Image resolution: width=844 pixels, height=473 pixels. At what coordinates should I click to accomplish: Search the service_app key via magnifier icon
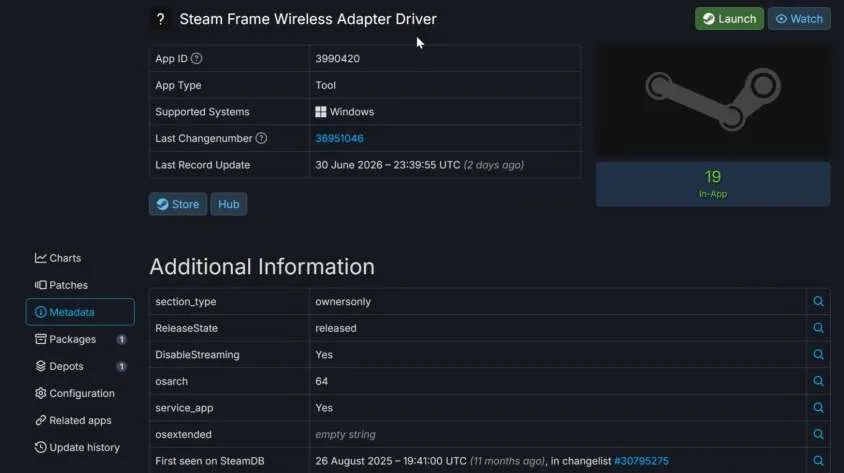[x=818, y=408]
